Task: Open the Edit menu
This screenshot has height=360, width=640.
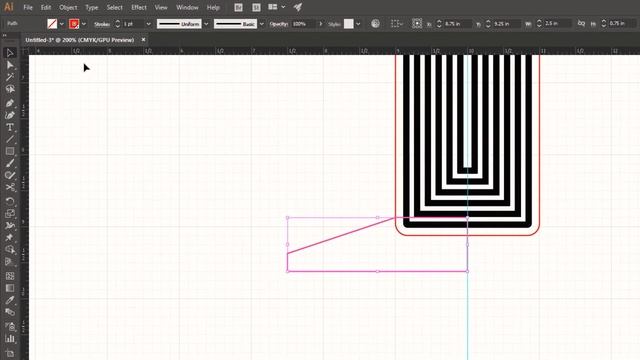Action: 46,7
